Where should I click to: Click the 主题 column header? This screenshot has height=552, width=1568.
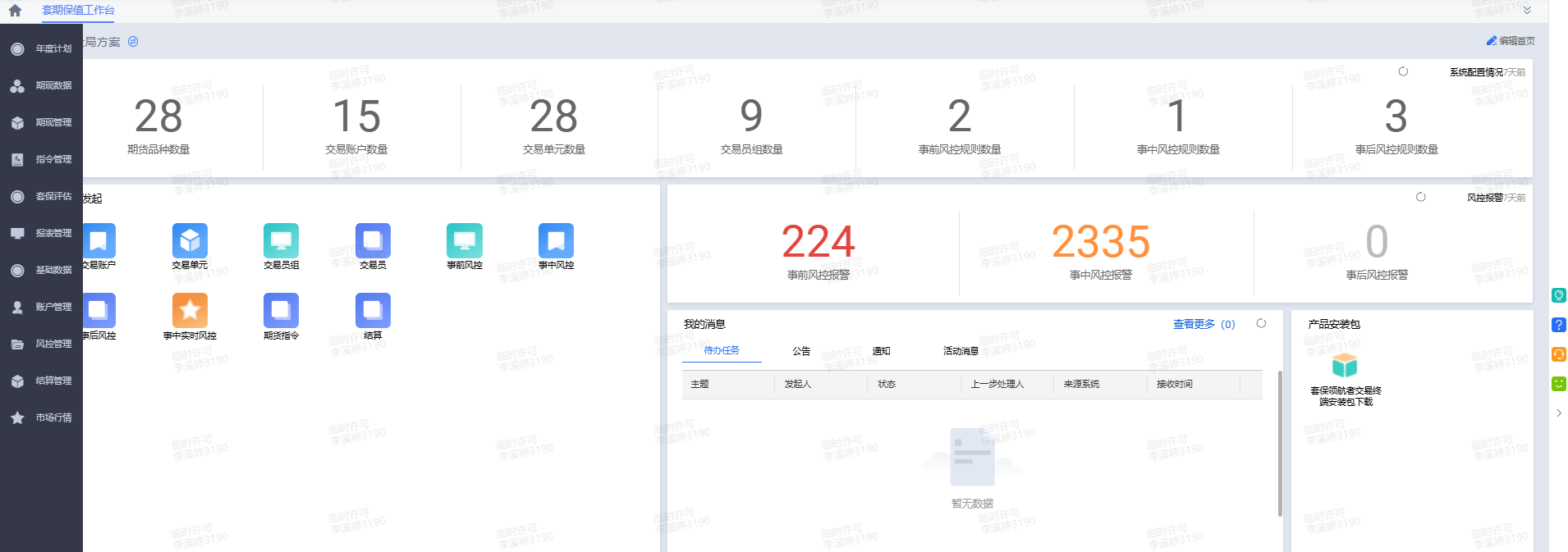(x=728, y=384)
